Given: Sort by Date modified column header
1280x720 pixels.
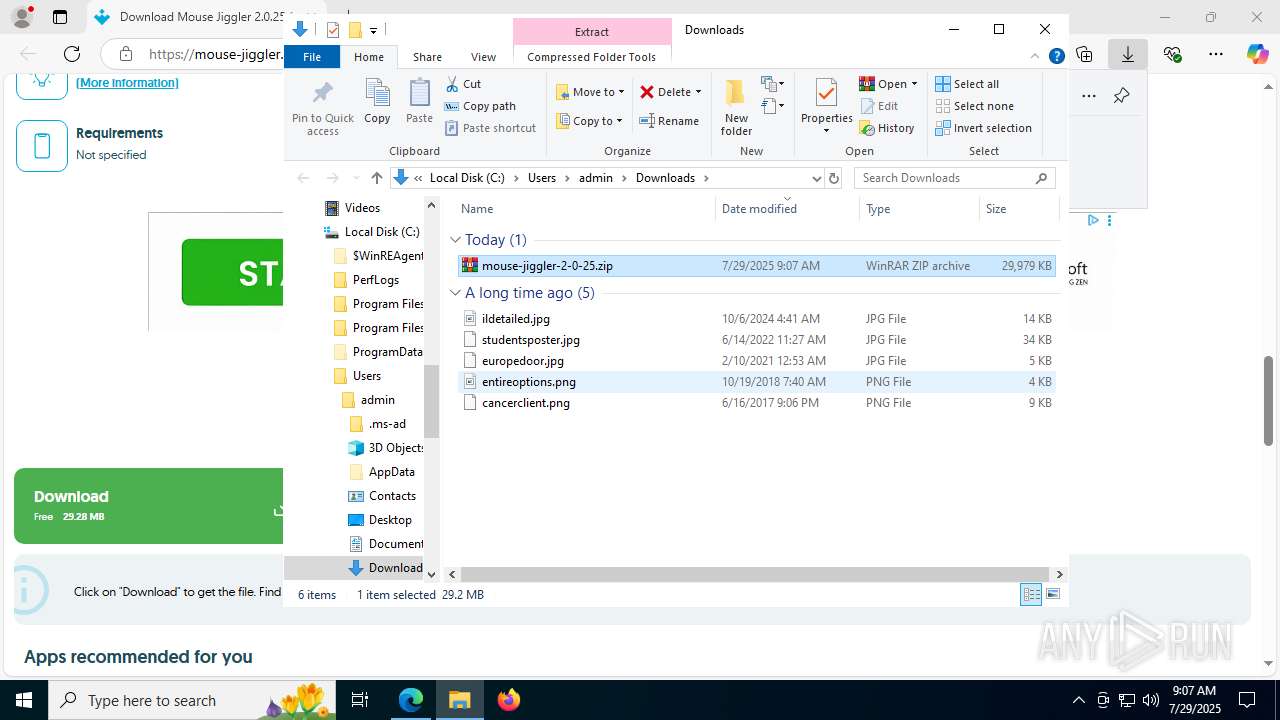Looking at the screenshot, I should [788, 209].
